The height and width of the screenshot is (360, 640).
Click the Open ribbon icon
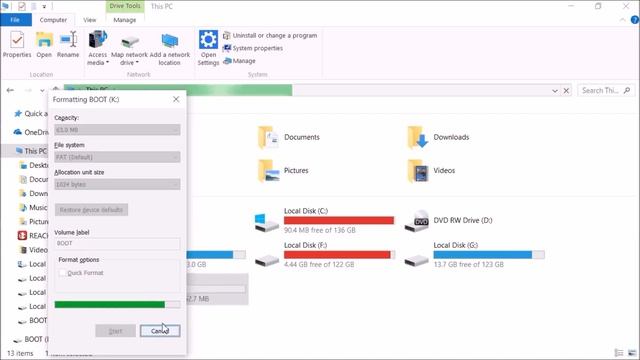pyautogui.click(x=44, y=45)
